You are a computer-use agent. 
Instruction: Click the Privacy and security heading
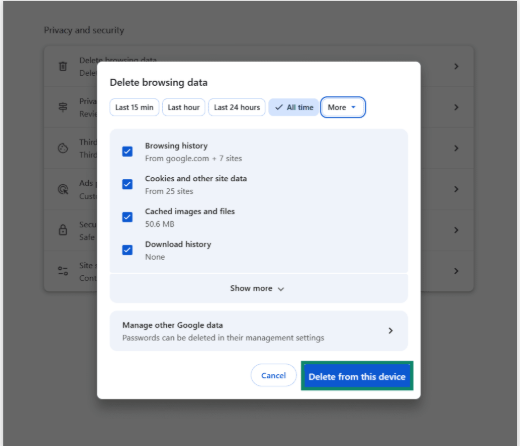point(84,30)
